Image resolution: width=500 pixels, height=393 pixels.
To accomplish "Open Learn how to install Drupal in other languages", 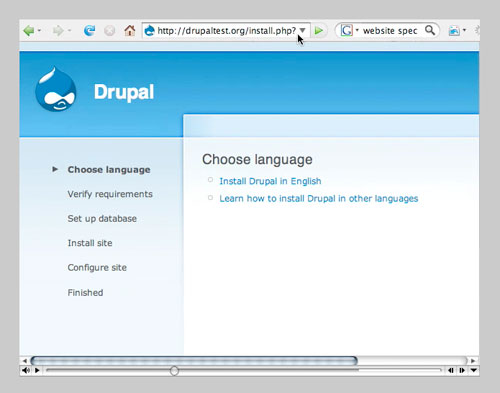I will point(319,199).
